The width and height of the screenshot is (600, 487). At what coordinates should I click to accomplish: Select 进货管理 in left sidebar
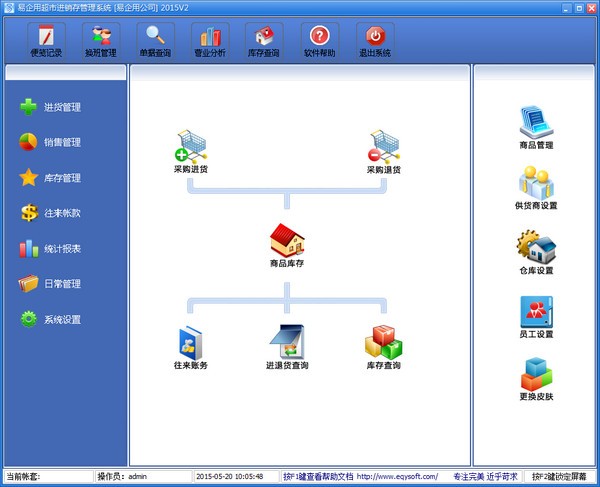tap(50, 107)
